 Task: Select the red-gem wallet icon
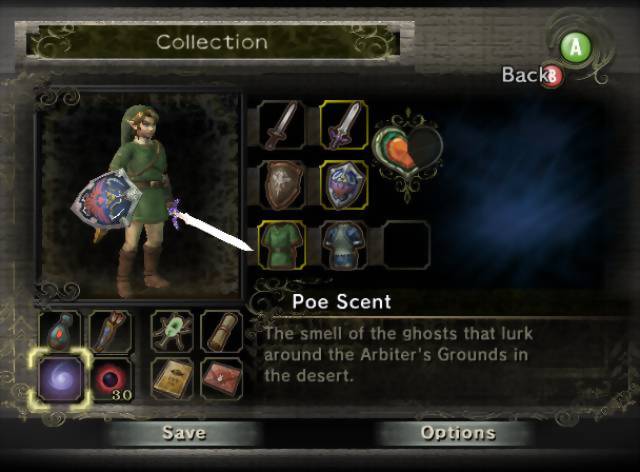point(60,331)
